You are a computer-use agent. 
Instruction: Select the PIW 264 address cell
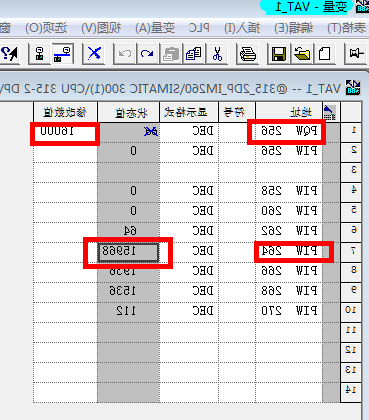pyautogui.click(x=289, y=252)
